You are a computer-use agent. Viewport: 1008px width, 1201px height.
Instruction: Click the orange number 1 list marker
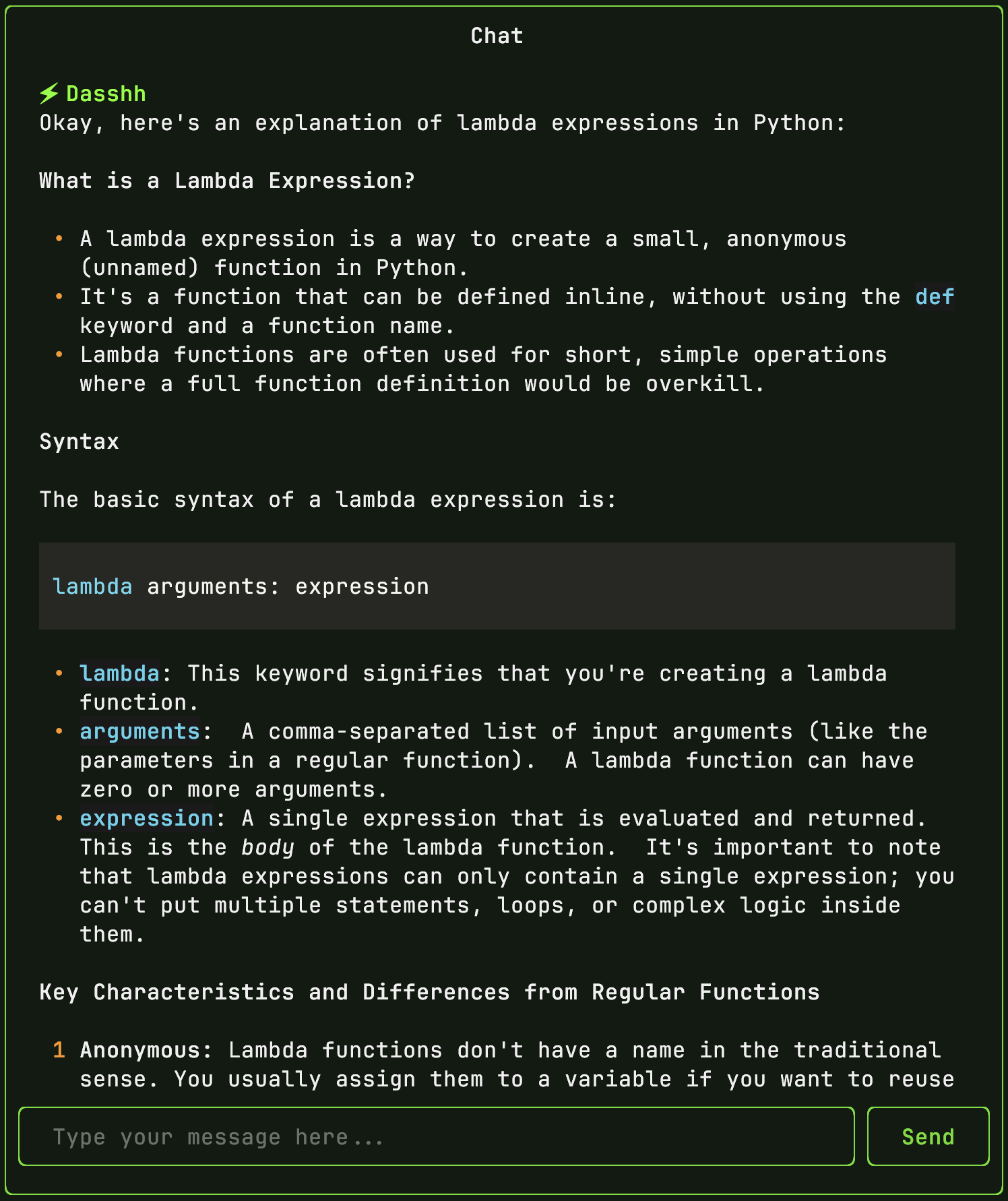pyautogui.click(x=59, y=1050)
